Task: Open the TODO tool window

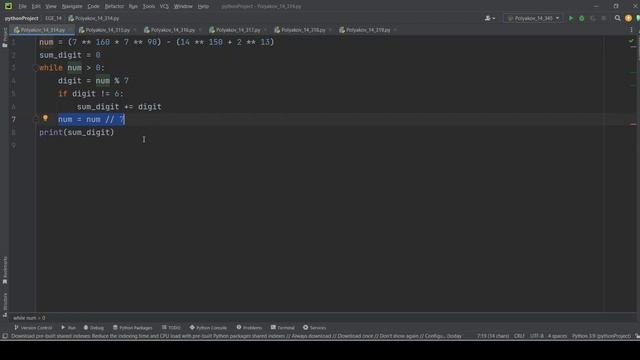Action: click(x=171, y=328)
